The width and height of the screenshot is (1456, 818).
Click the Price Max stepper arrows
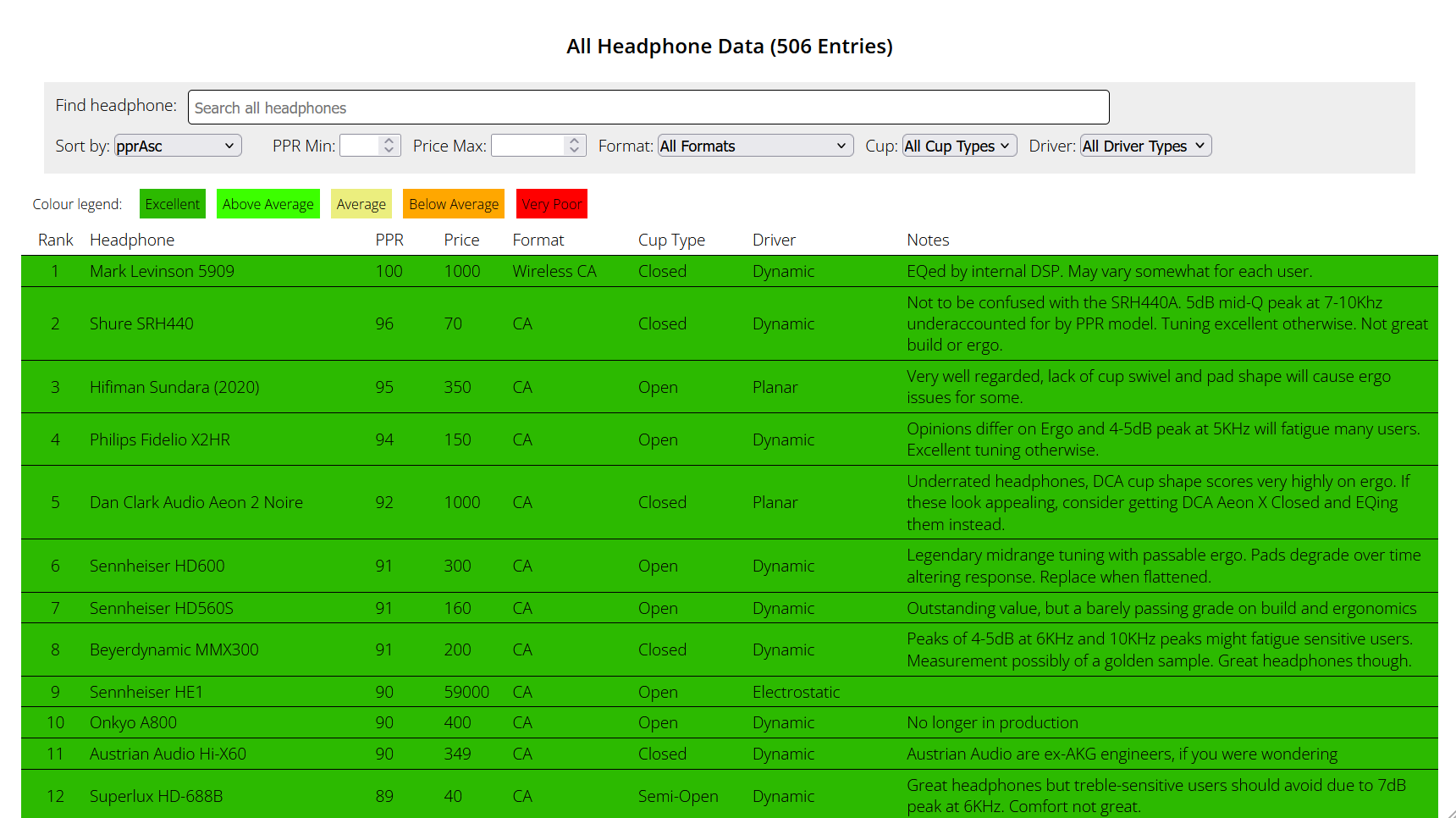coord(574,146)
